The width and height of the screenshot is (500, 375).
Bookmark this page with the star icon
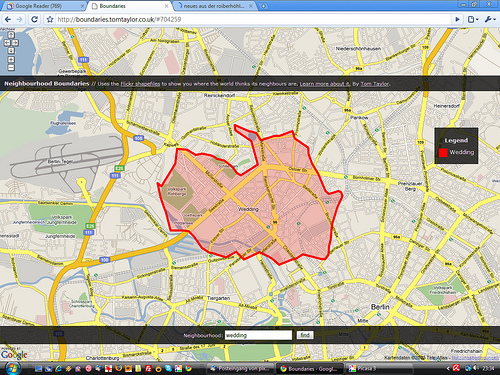click(50, 19)
